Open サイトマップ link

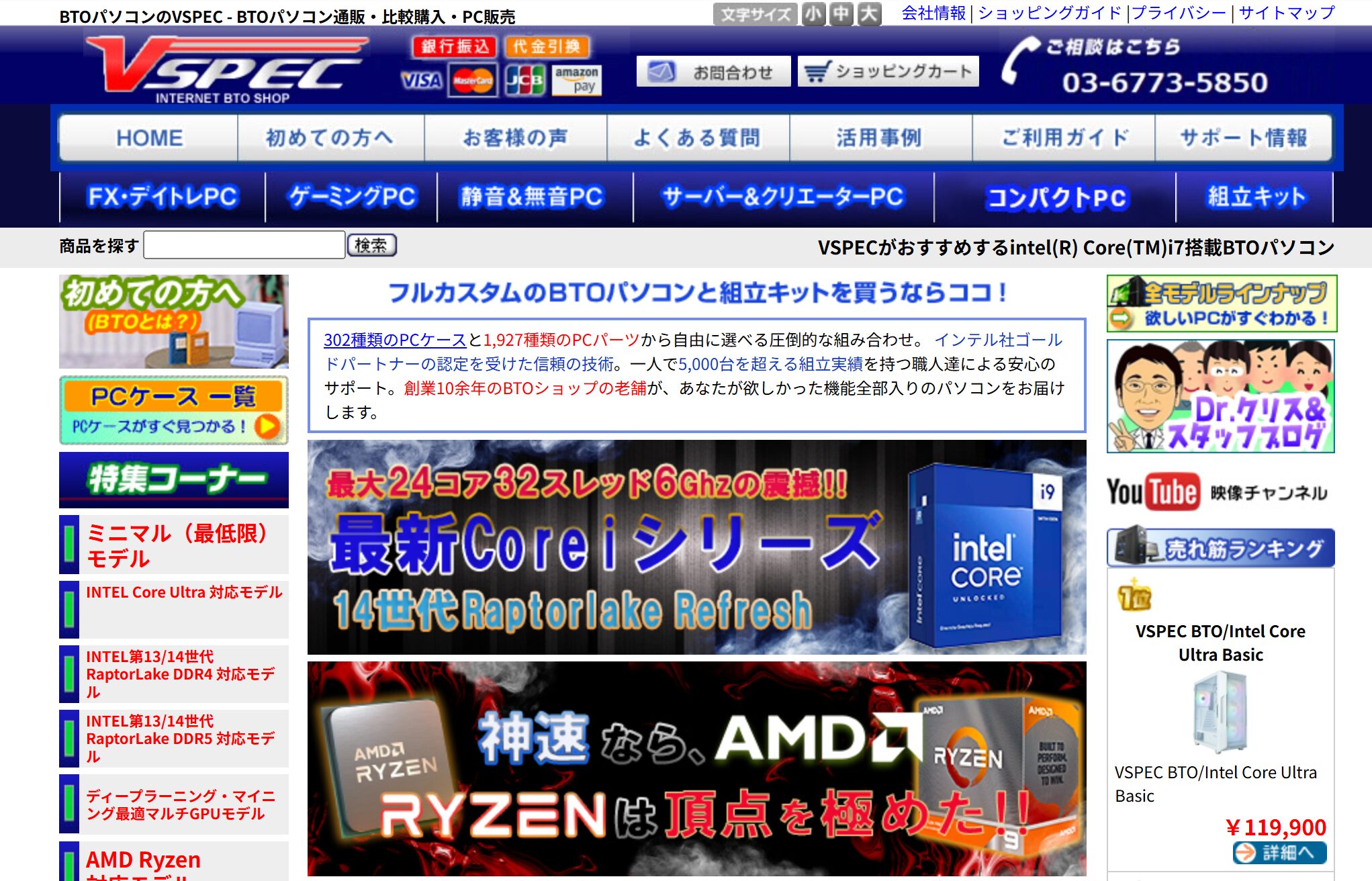point(1287,13)
